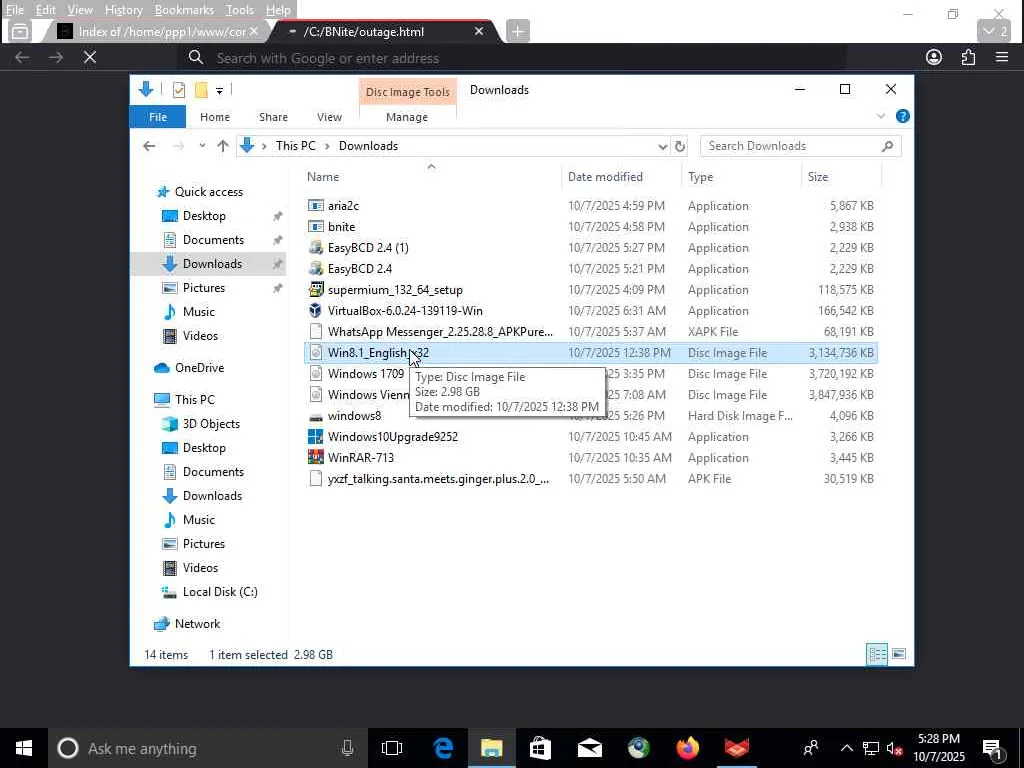Open Firefox account icon
Viewport: 1024px width, 768px height.
pos(934,57)
